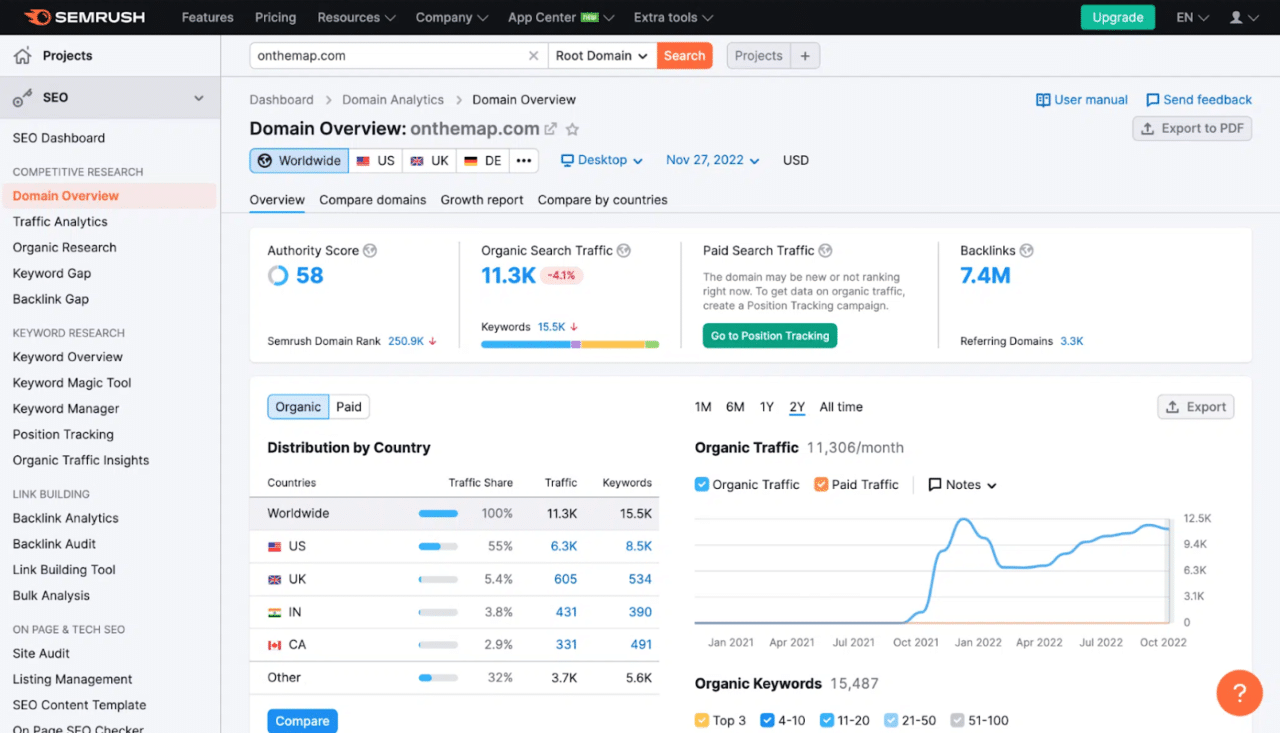
Task: Click the Backlinks info icon
Action: pos(1026,251)
